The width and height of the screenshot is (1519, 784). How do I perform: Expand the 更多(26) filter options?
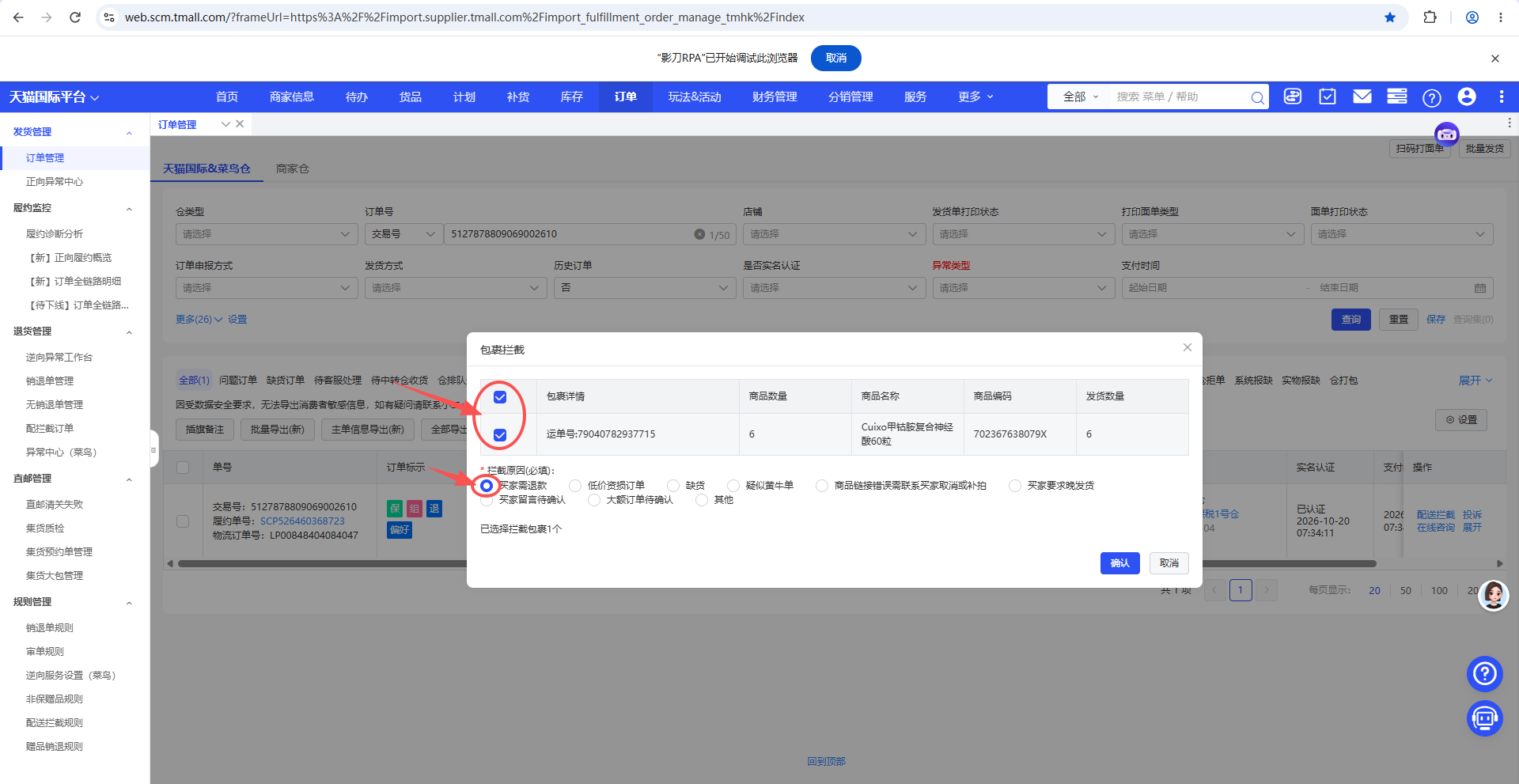(x=199, y=320)
